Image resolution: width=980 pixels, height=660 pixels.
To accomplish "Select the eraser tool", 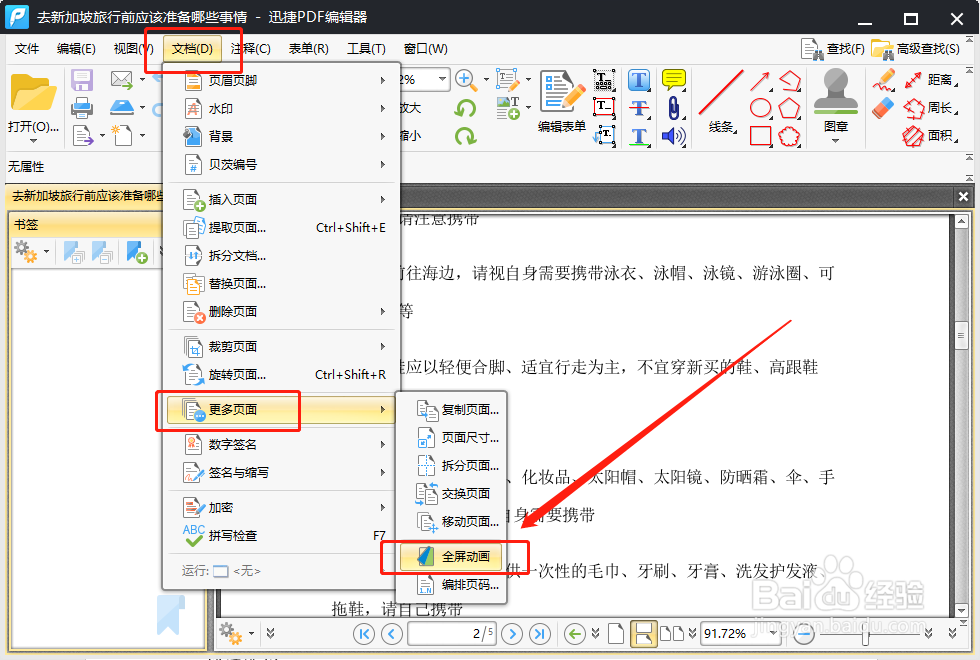I will (x=883, y=108).
